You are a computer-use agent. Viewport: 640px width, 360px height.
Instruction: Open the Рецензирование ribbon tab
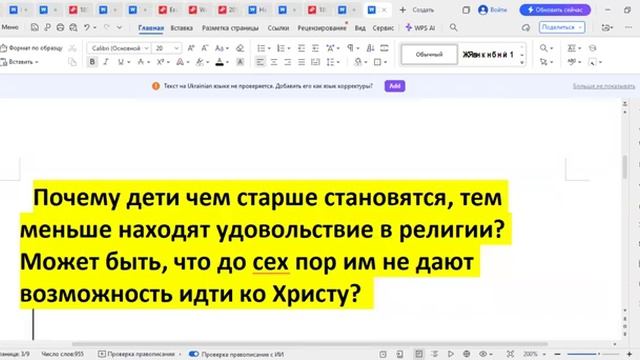pos(322,28)
